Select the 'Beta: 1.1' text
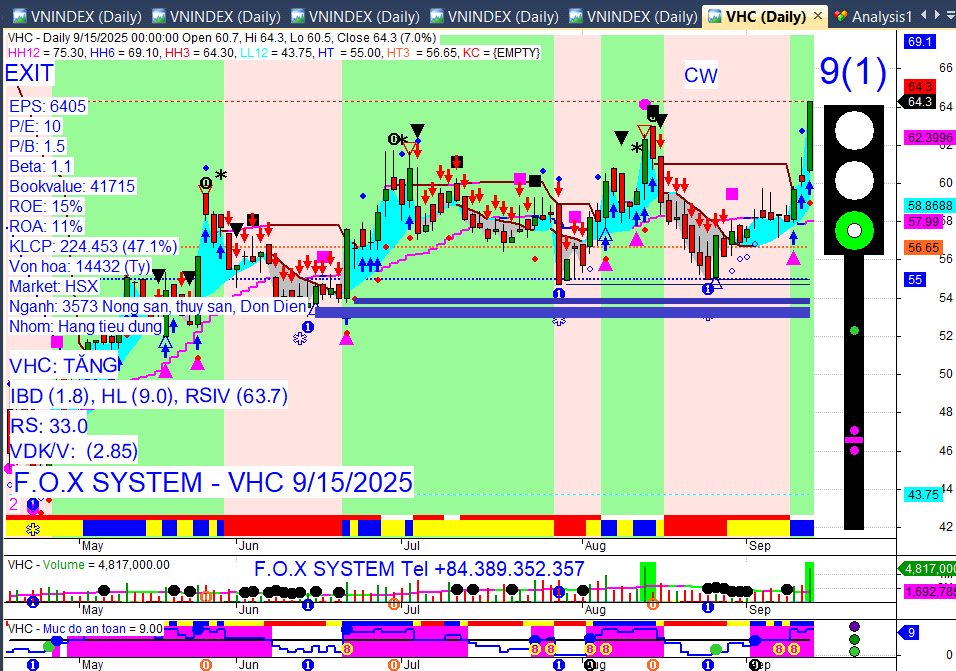This screenshot has height=671, width=956. click(x=41, y=166)
